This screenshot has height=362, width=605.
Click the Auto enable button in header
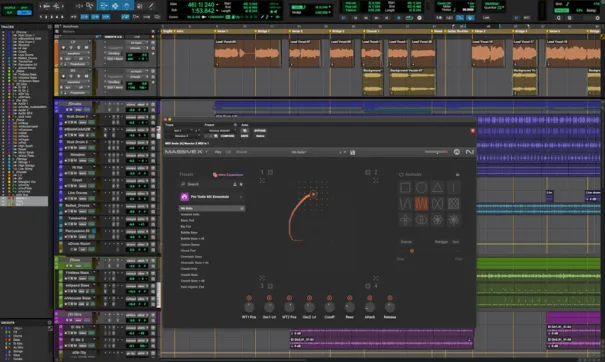[x=244, y=131]
